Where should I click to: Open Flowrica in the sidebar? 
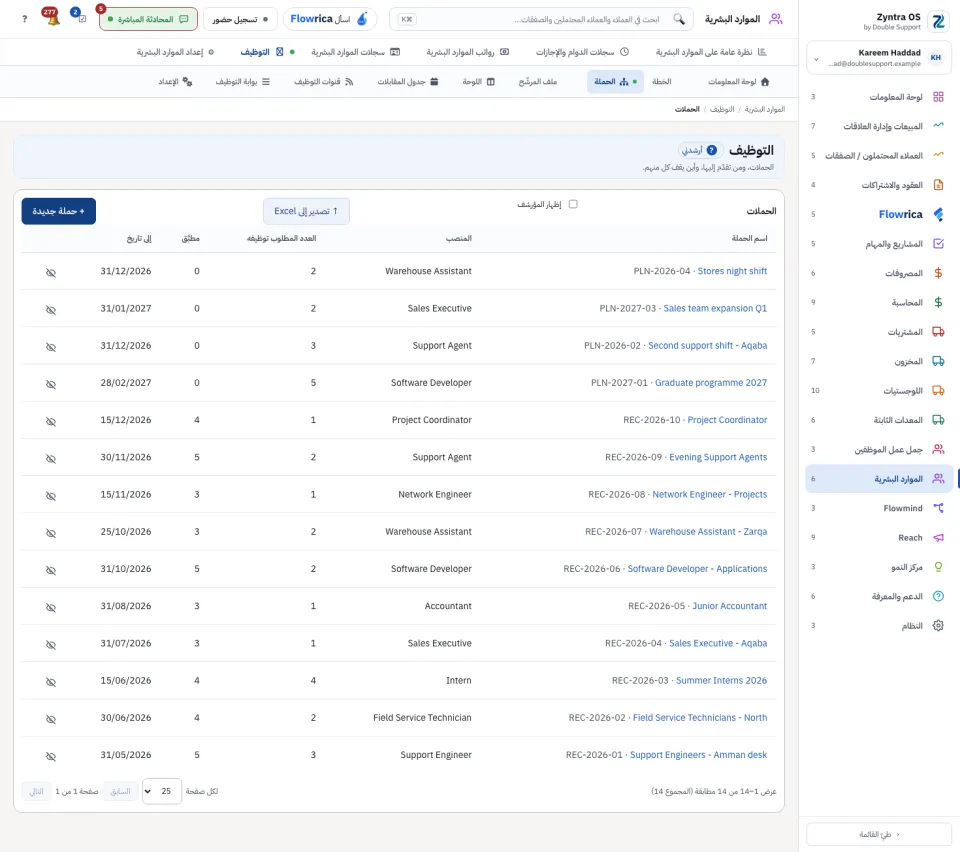pyautogui.click(x=879, y=214)
